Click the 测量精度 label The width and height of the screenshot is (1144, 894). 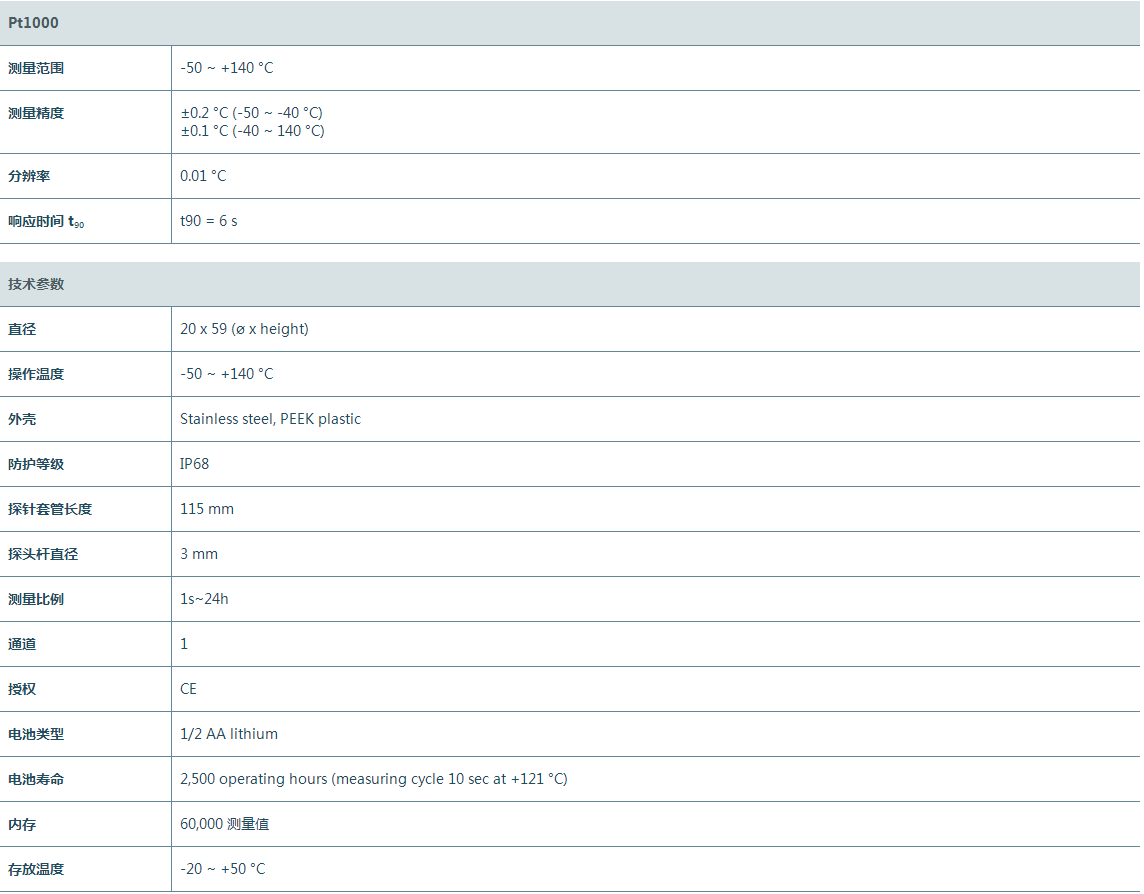(x=36, y=113)
